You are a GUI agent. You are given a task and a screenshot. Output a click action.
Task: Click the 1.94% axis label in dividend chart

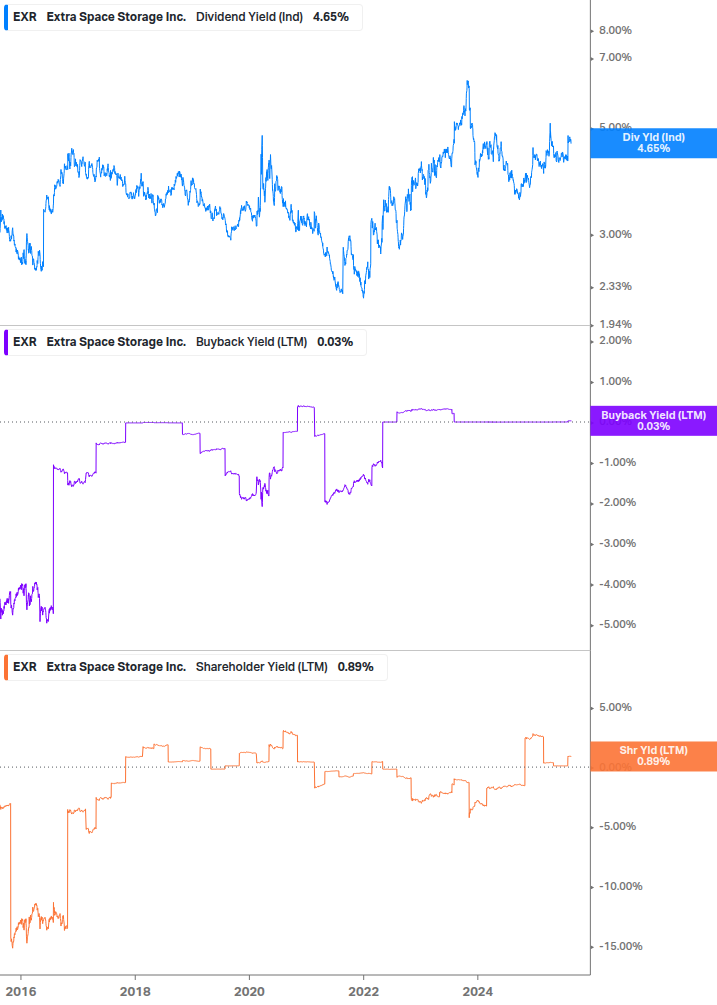tap(615, 324)
